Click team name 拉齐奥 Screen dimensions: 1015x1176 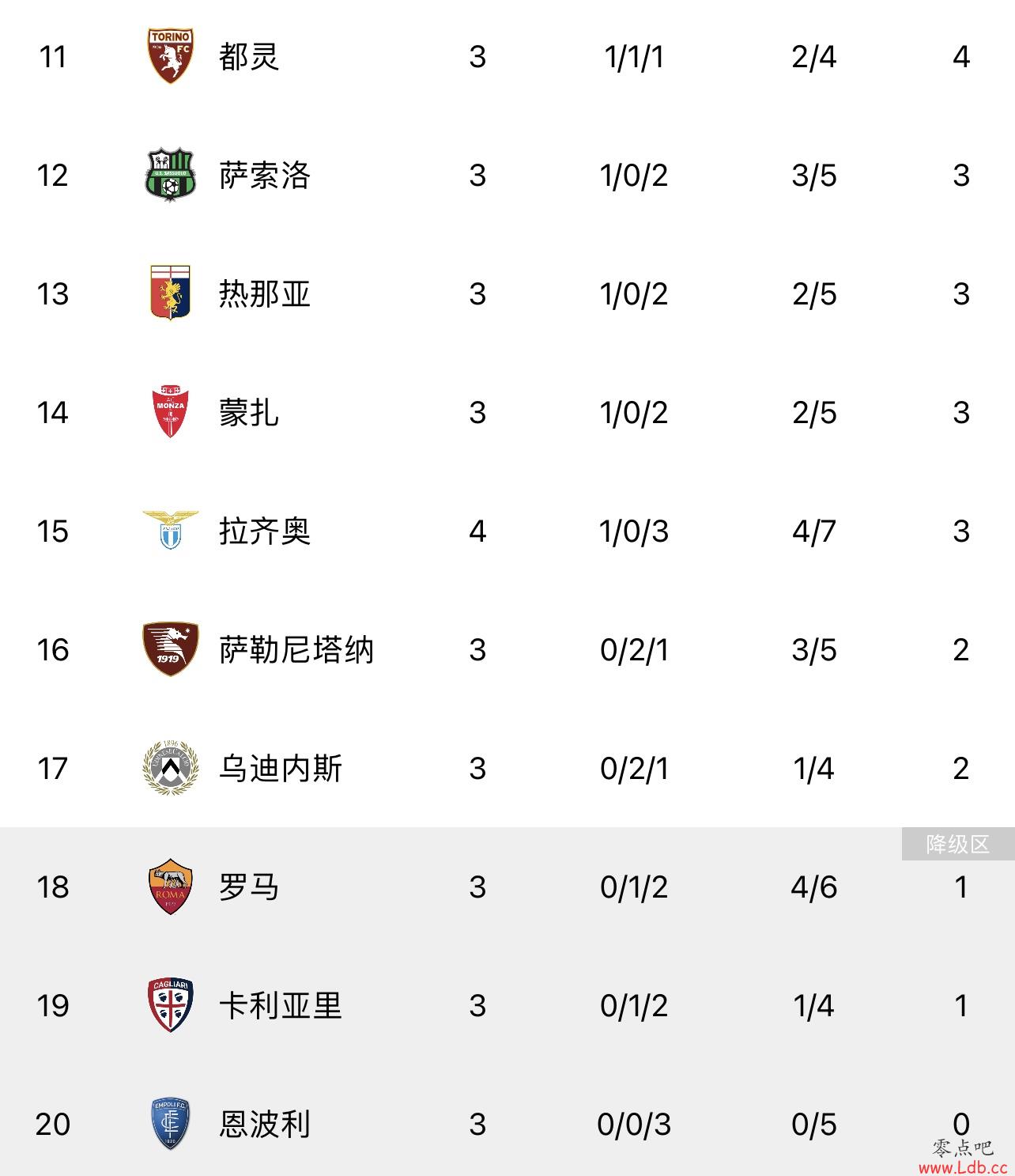pos(265,531)
